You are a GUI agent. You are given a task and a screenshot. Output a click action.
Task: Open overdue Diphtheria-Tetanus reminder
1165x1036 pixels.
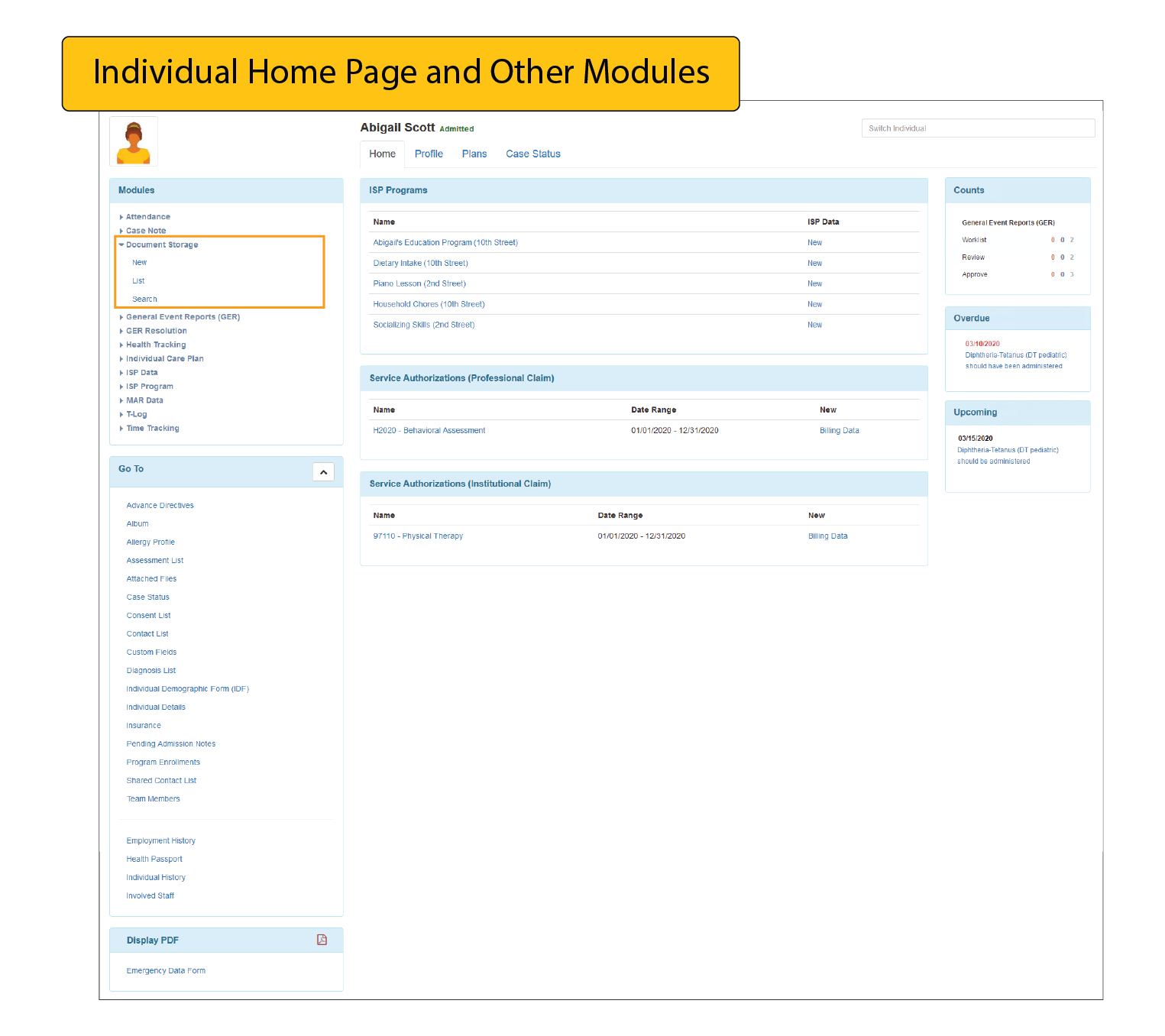coord(1015,361)
